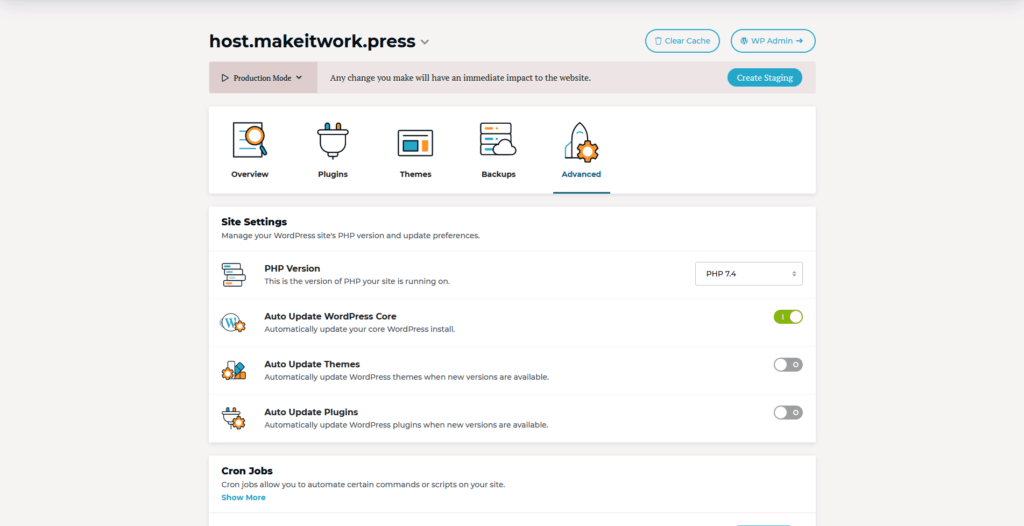Expand the host.makeitwork.press site chevron
Screen dimensions: 1024x526
pos(424,42)
